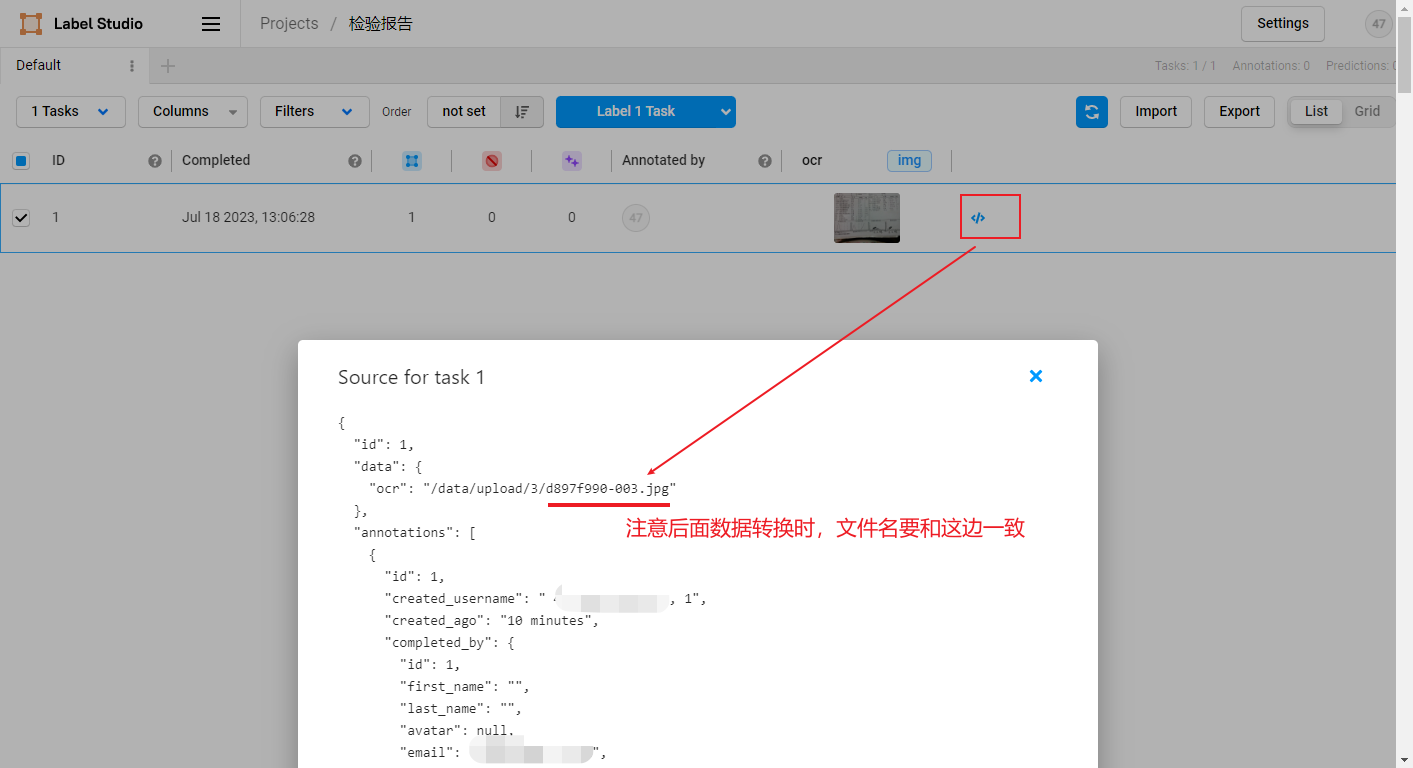Open the hamburger navigation menu
1413x768 pixels.
[x=211, y=24]
